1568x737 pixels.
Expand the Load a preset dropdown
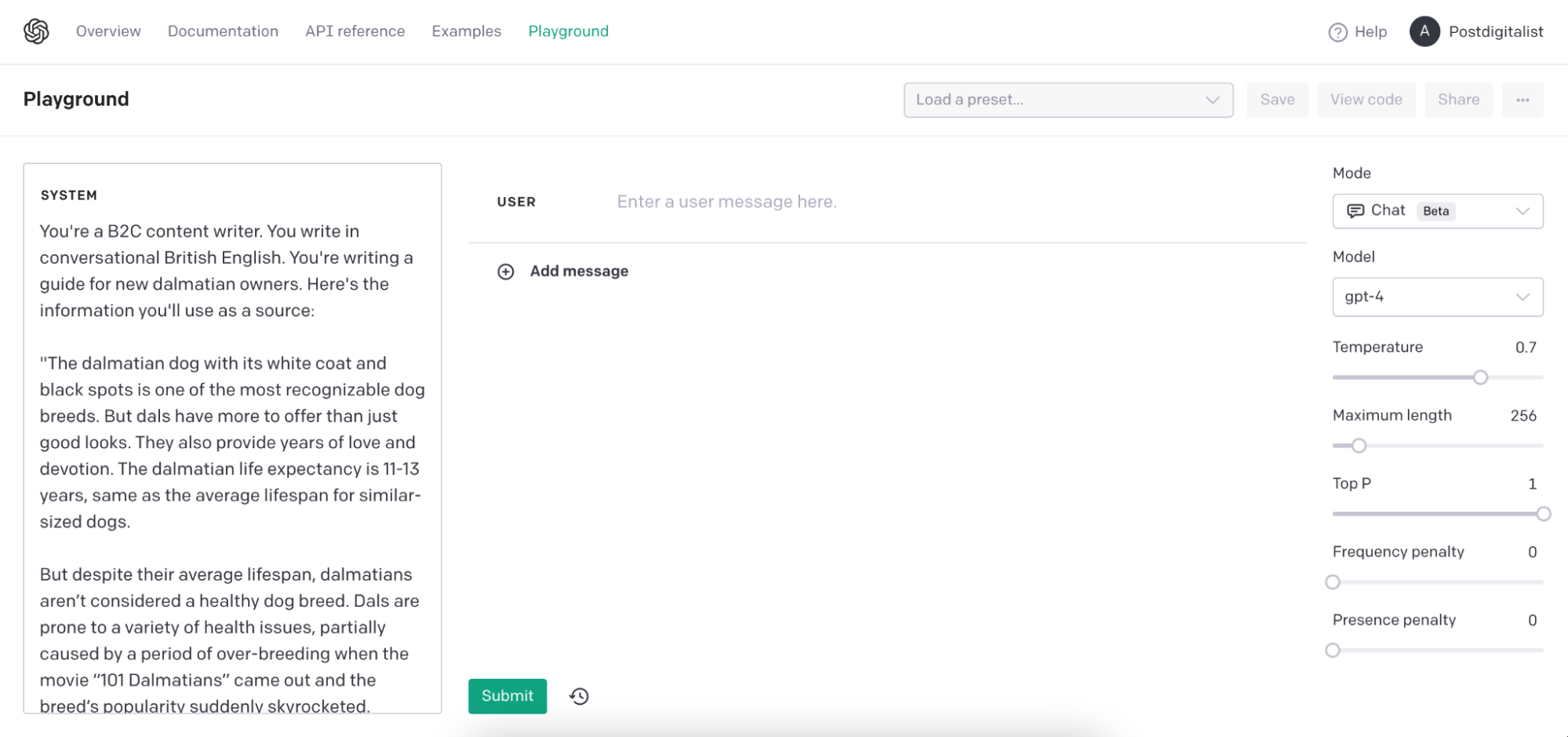click(1068, 100)
